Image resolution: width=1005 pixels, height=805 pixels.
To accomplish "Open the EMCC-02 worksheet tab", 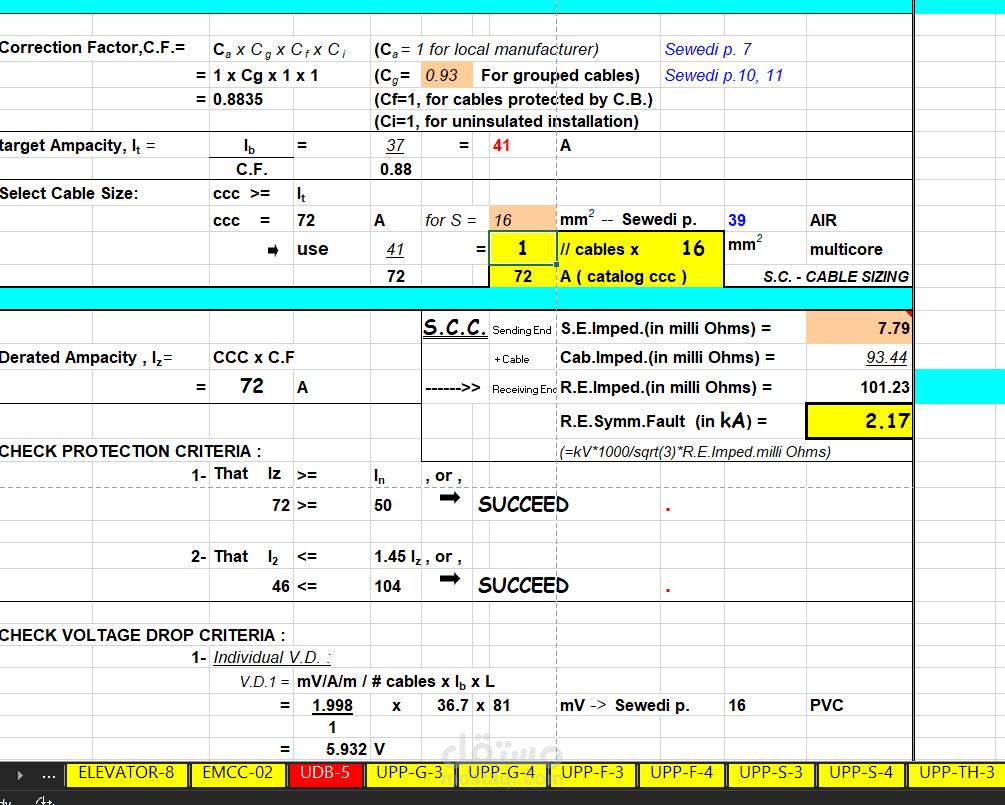I will pyautogui.click(x=237, y=774).
